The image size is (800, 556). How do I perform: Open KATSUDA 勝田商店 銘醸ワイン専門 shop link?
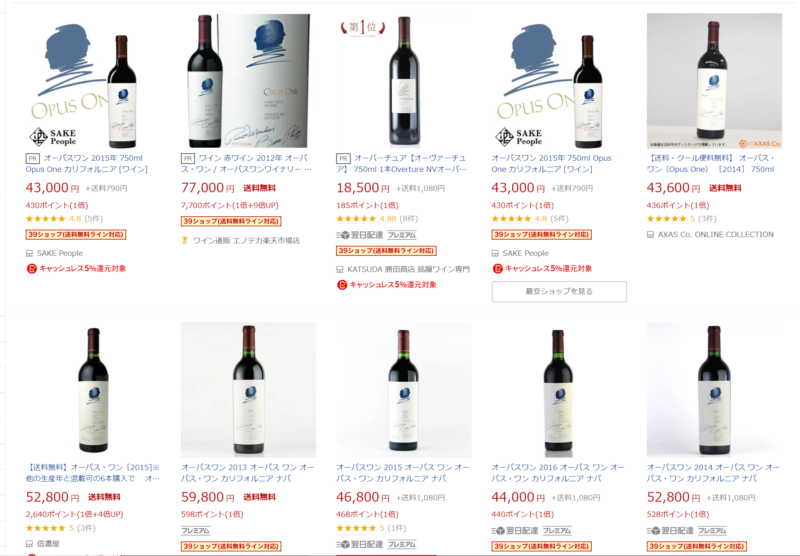click(408, 269)
